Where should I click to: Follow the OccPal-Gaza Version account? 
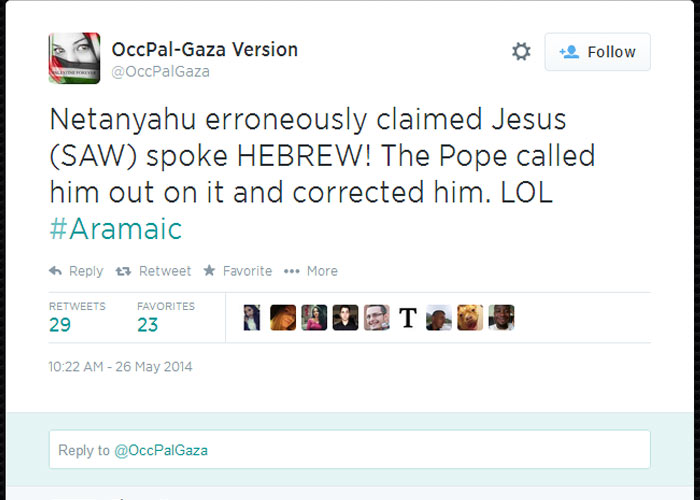(x=597, y=52)
